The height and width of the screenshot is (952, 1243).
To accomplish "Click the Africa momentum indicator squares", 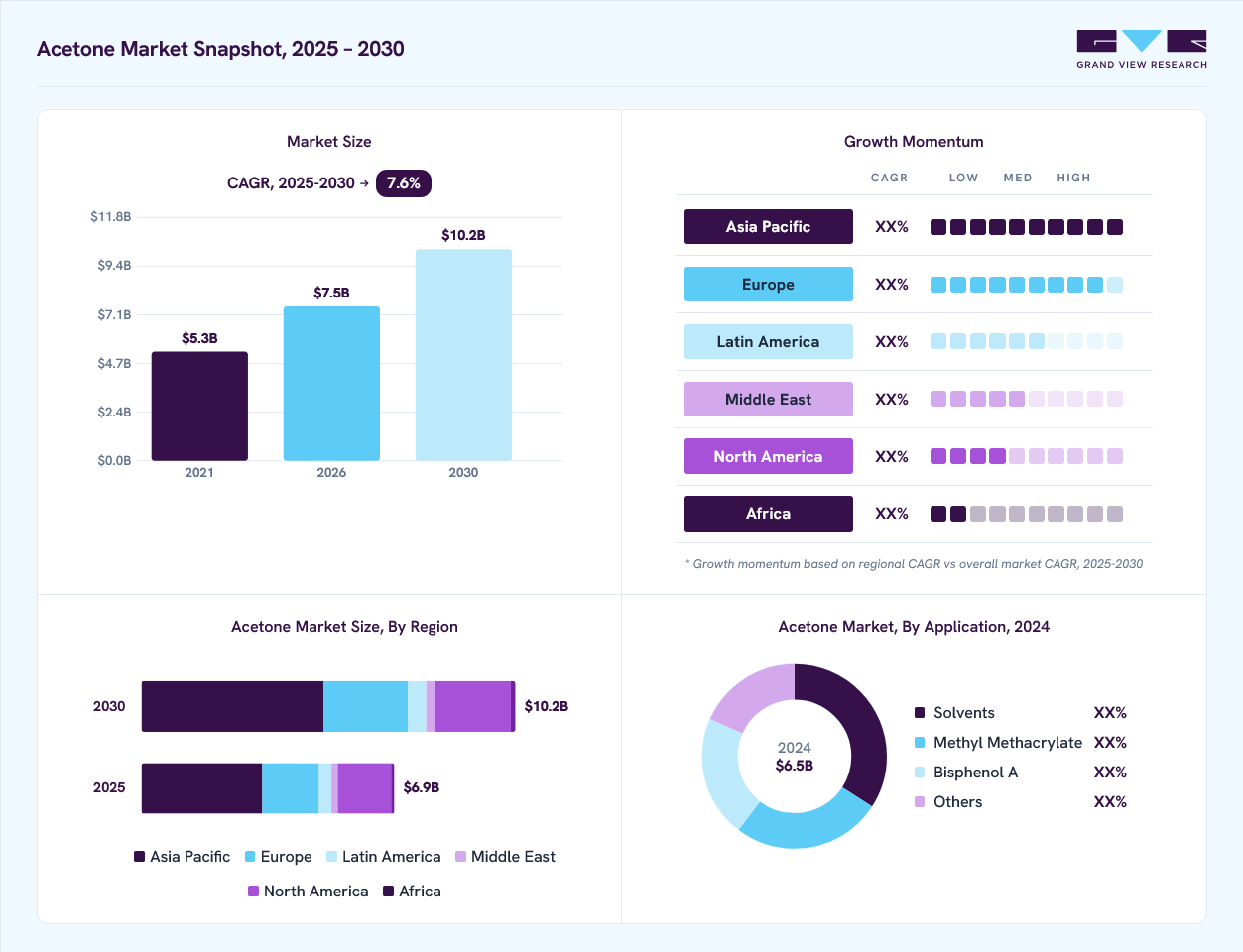I will [x=1027, y=514].
